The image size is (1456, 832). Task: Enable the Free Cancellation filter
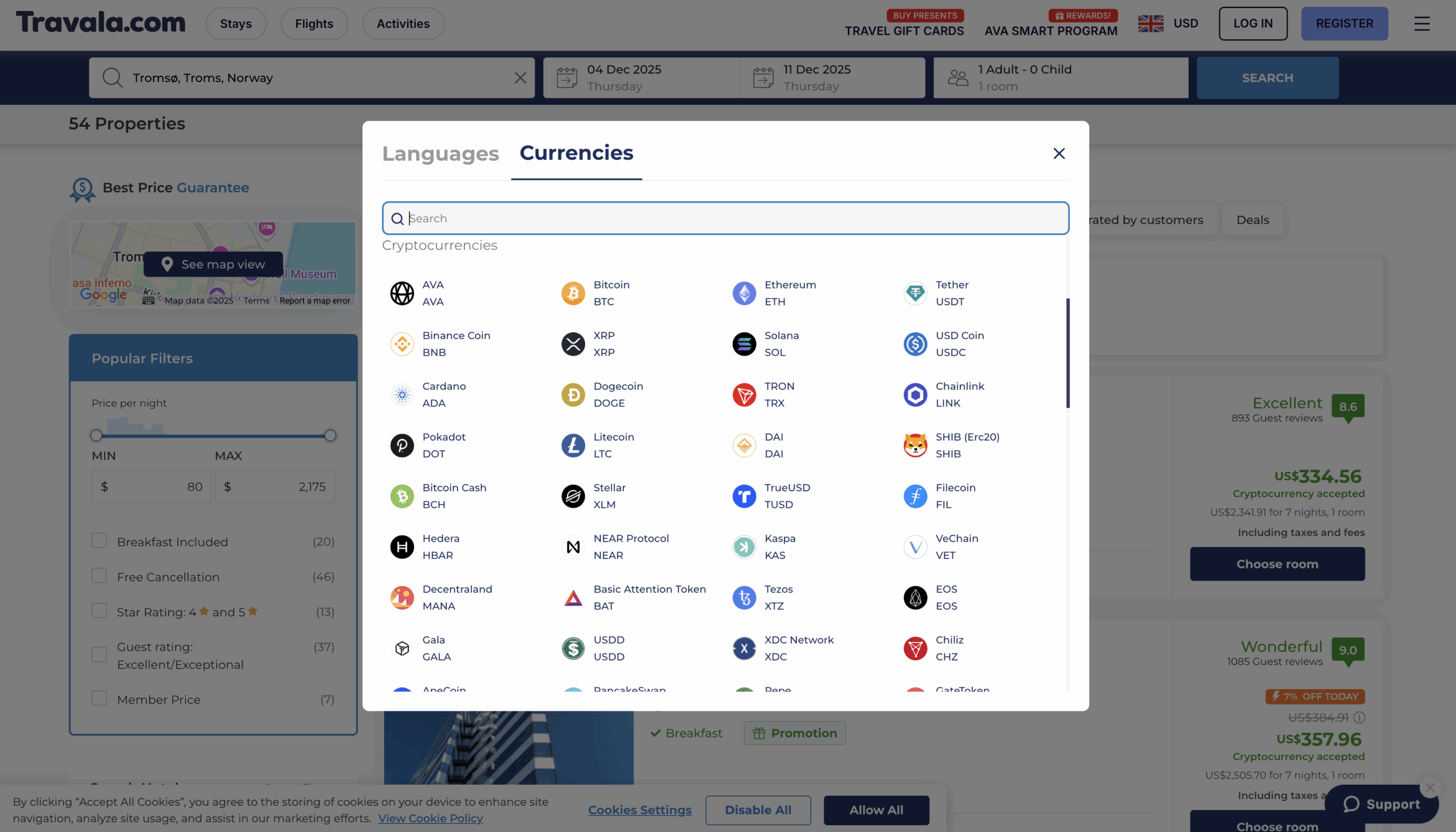coord(100,575)
